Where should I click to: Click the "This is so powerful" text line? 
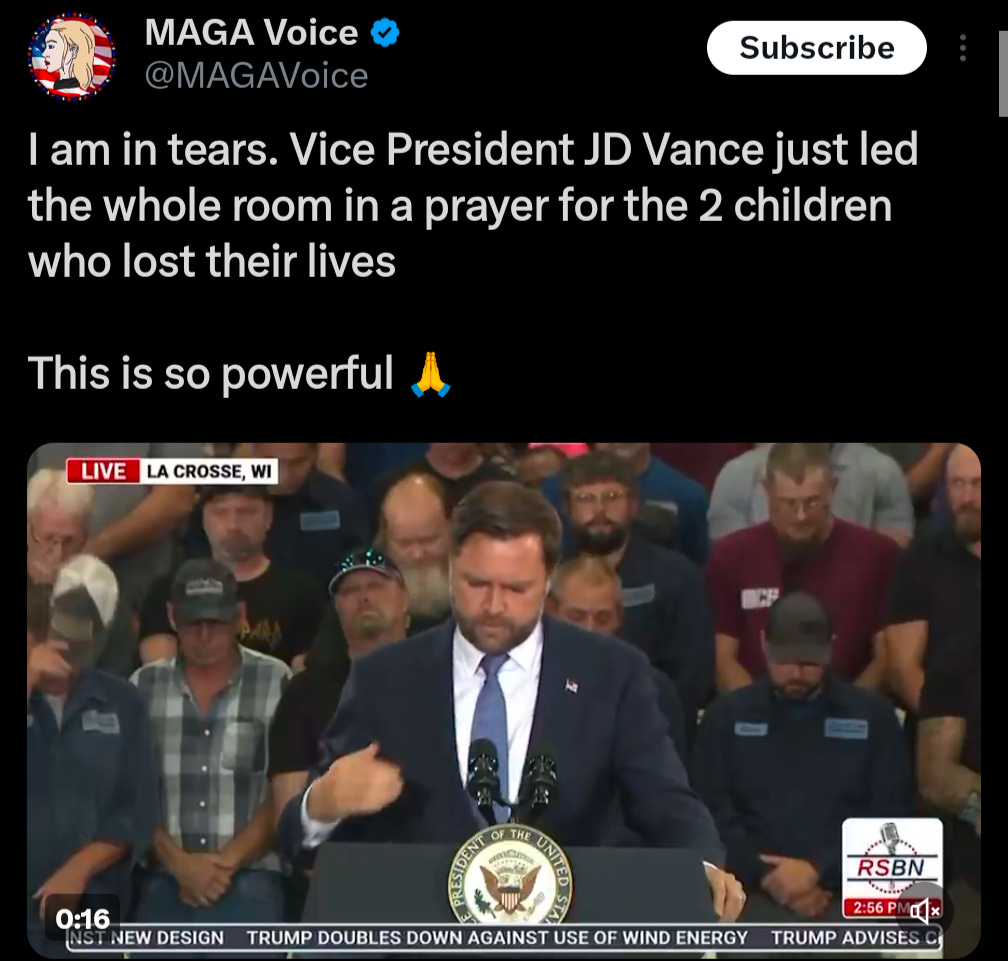[x=210, y=373]
